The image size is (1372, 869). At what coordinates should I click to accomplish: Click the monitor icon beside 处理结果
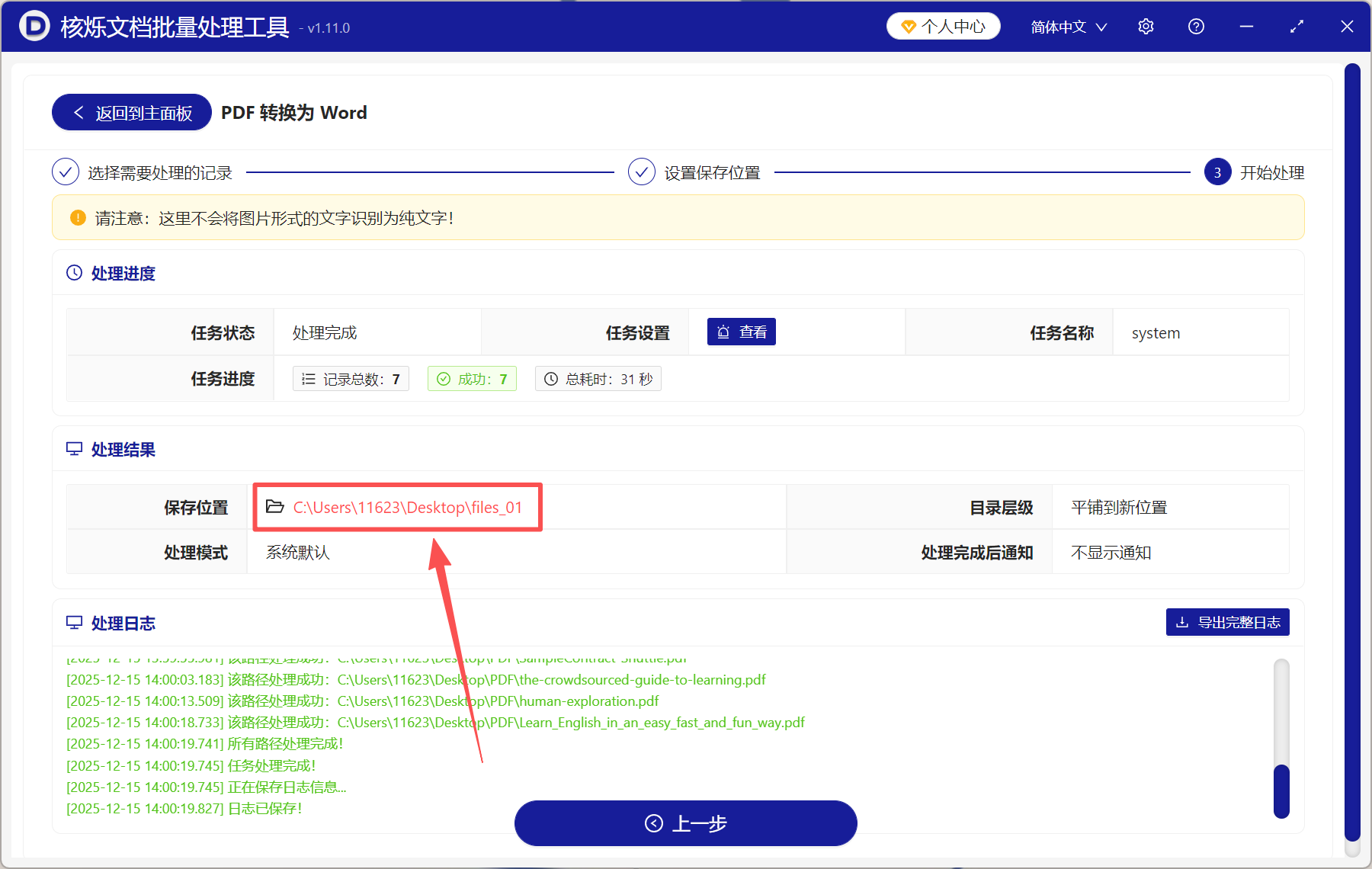[x=74, y=449]
